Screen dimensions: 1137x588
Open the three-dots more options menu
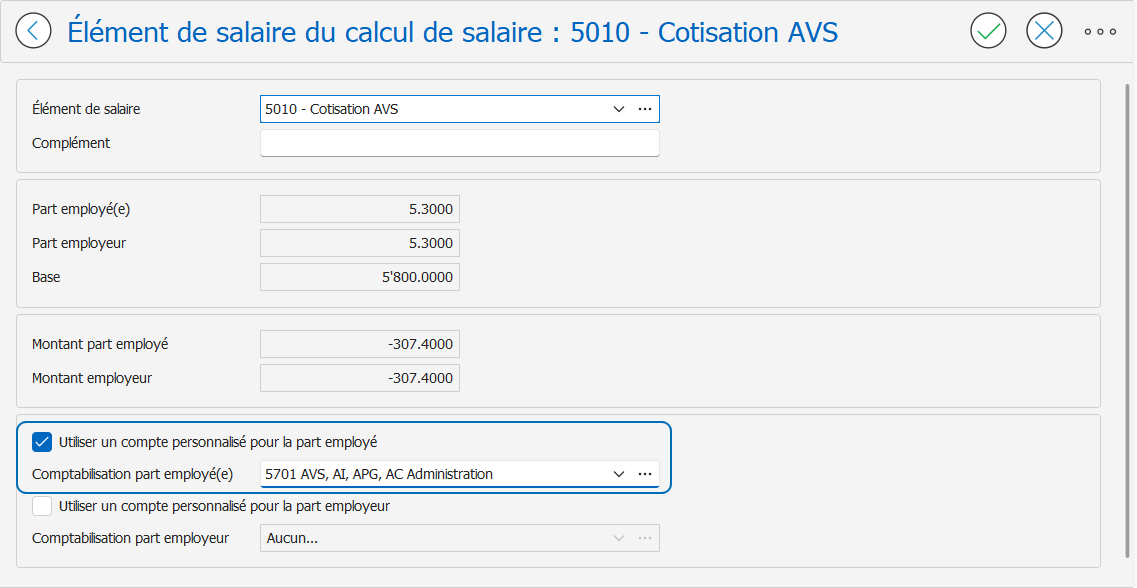pyautogui.click(x=1100, y=31)
